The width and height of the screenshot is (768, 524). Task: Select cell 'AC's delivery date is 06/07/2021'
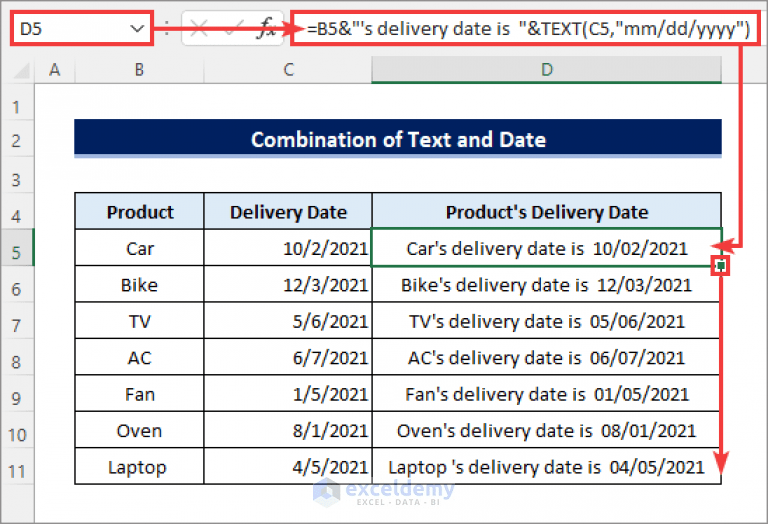point(547,357)
